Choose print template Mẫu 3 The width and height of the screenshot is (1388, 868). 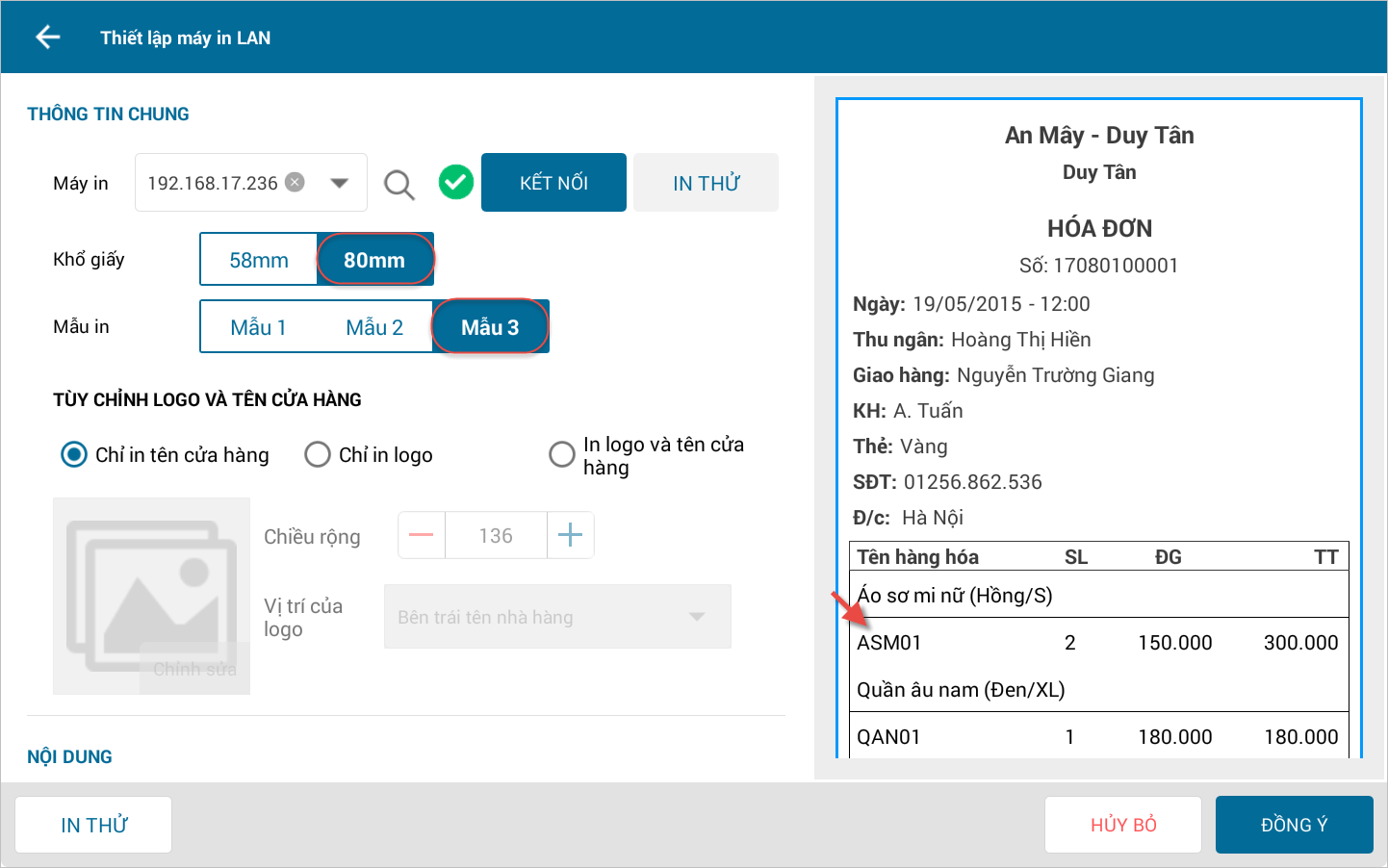tap(490, 327)
